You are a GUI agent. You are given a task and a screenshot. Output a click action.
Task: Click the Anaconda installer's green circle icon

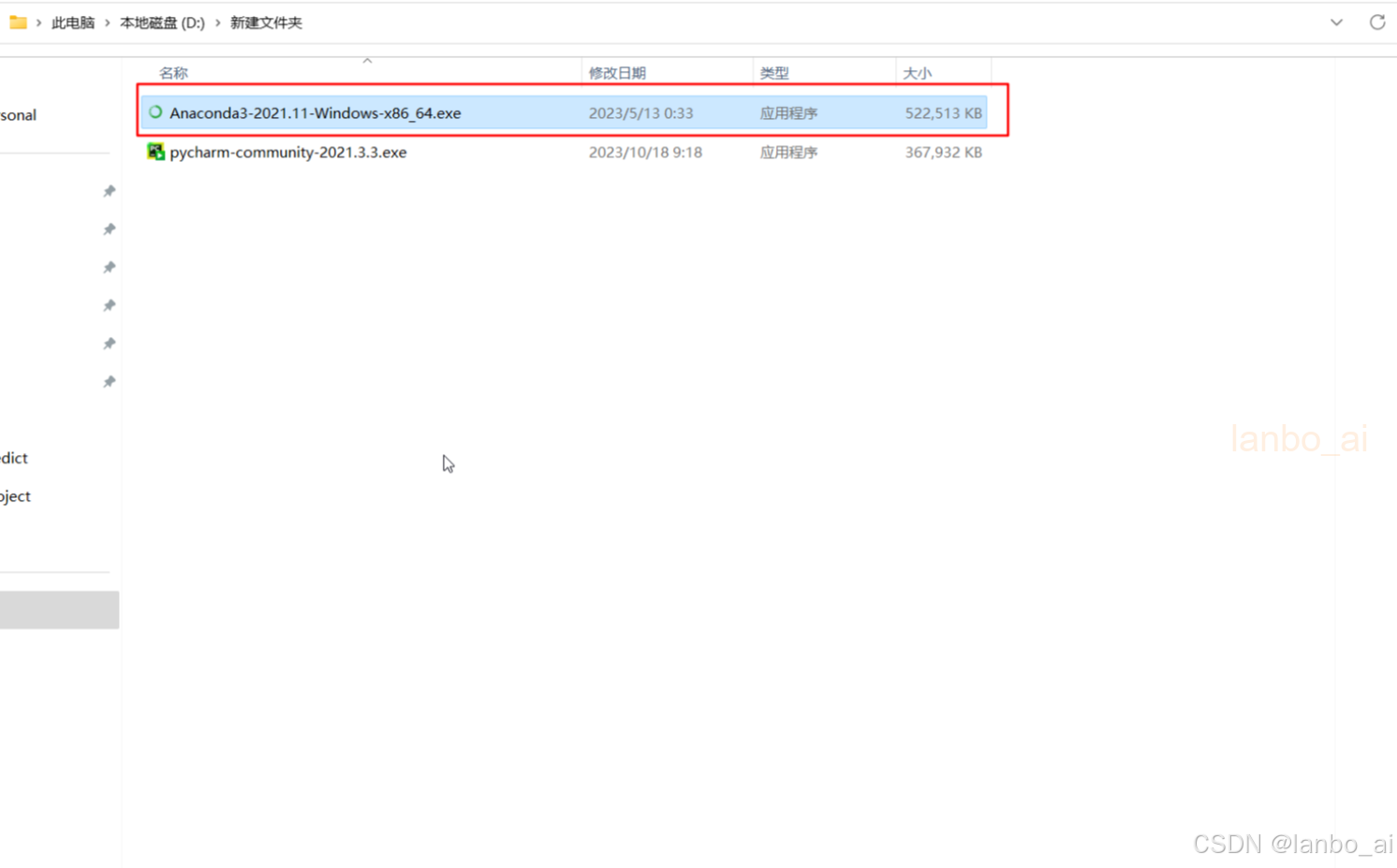click(x=154, y=112)
